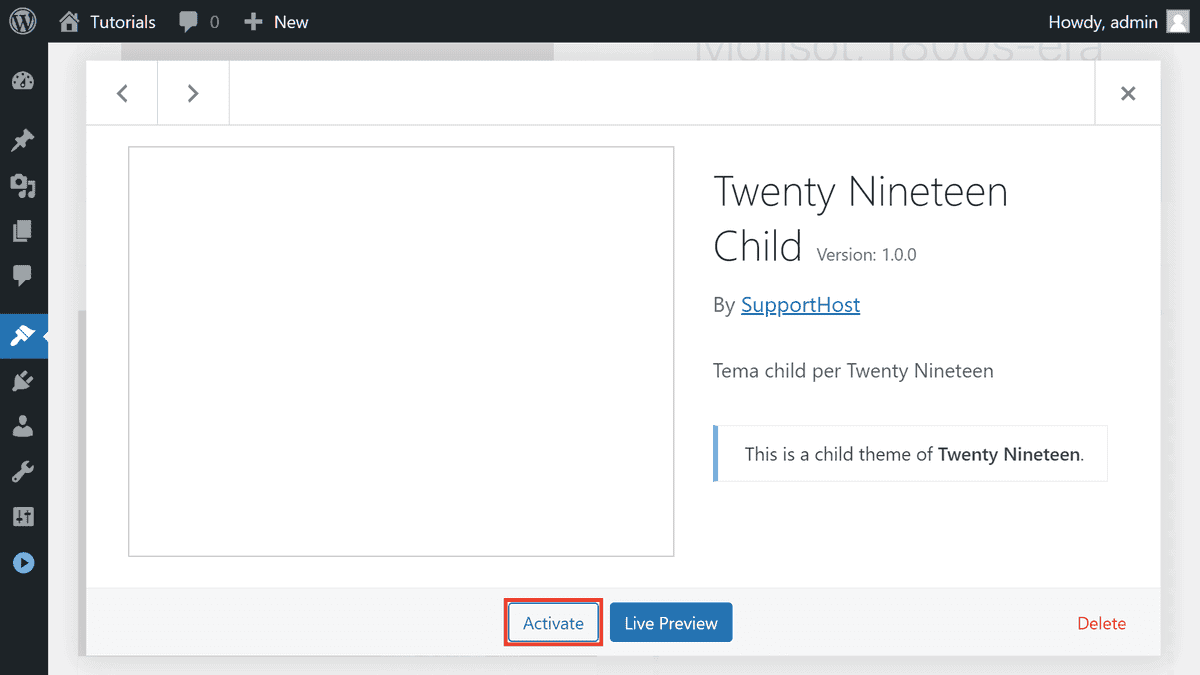
Task: Open the Users sidebar icon
Action: pyautogui.click(x=23, y=427)
